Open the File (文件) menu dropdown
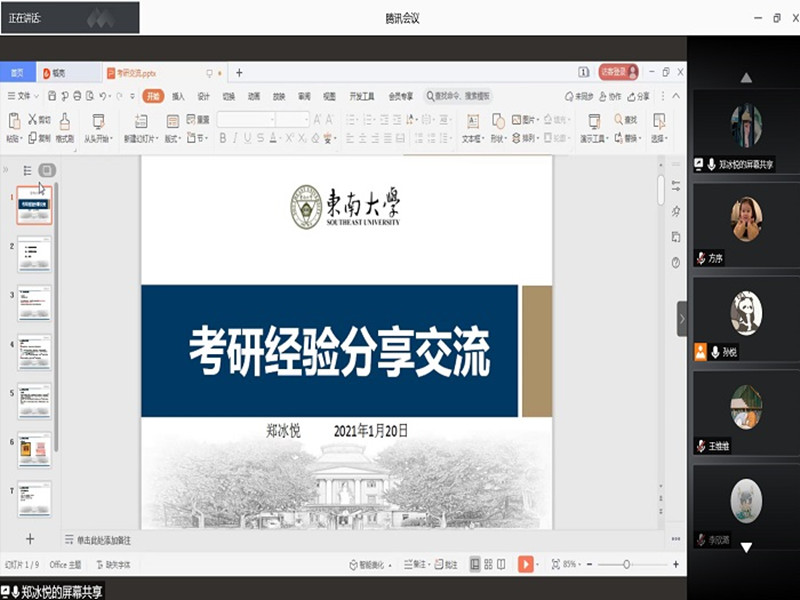The width and height of the screenshot is (800, 600). [24, 96]
